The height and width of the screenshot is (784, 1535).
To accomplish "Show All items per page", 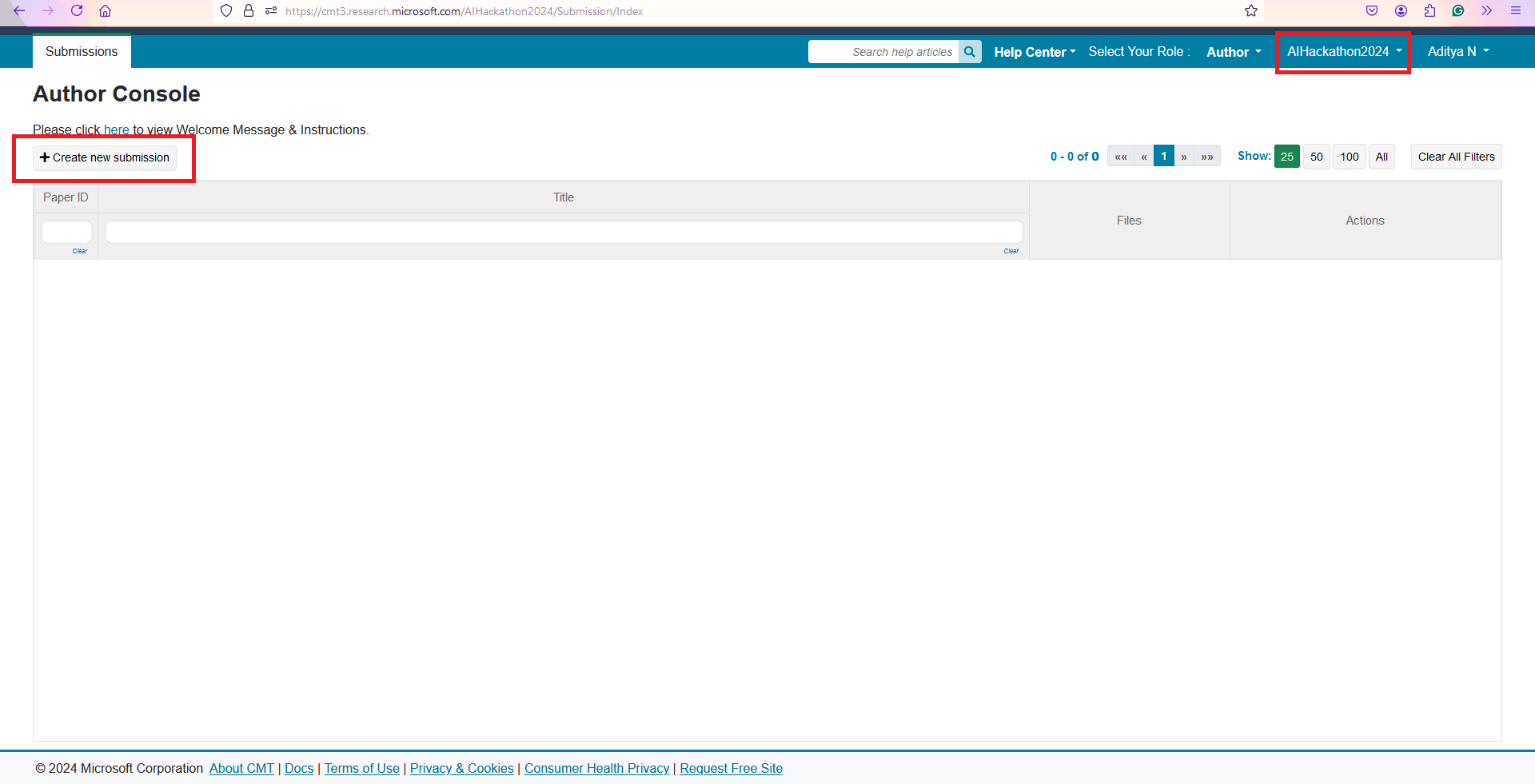I will pyautogui.click(x=1381, y=157).
